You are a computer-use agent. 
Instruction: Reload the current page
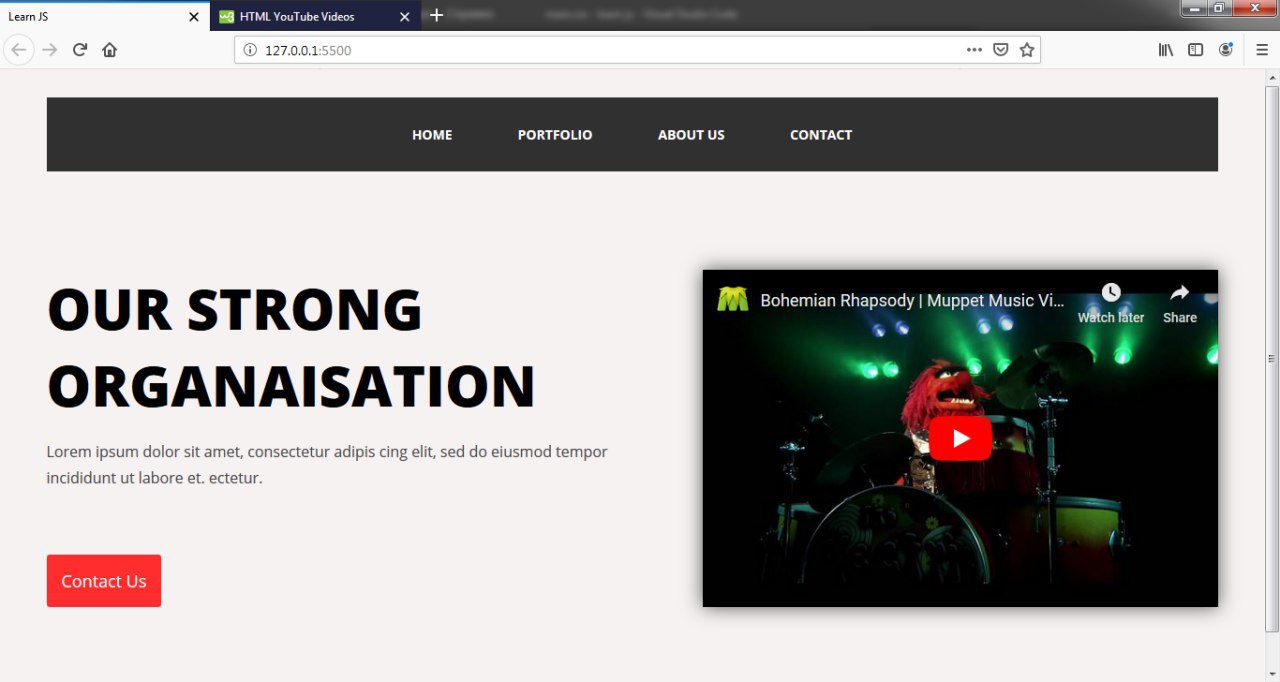(80, 50)
